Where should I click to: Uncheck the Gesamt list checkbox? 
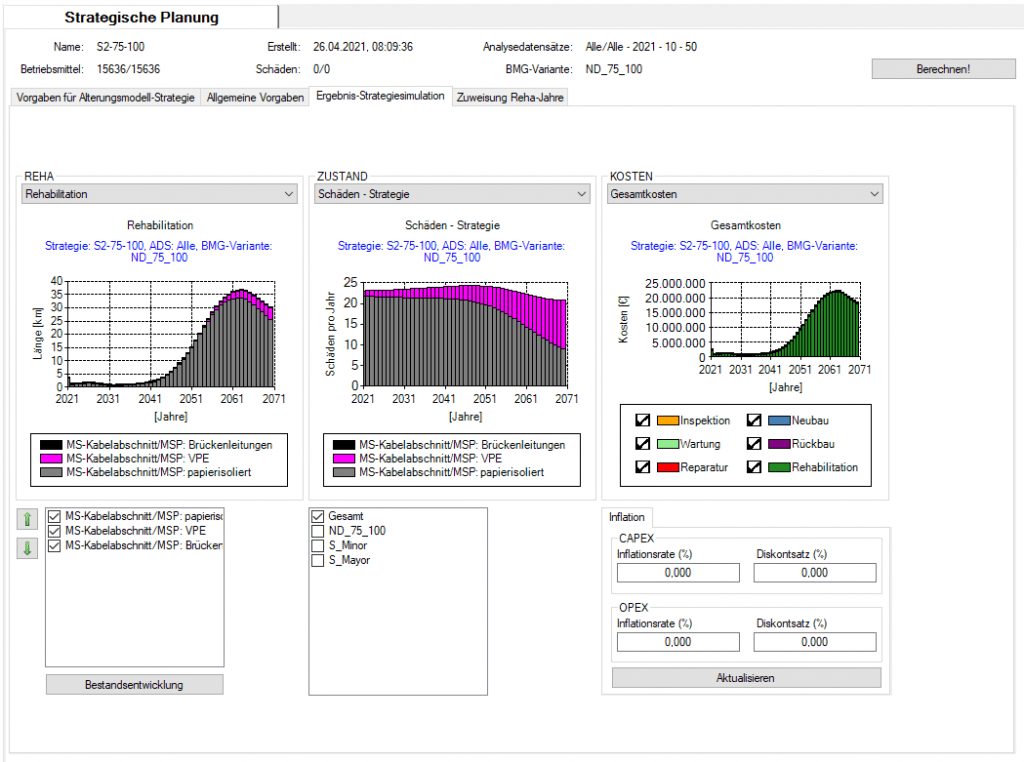point(318,516)
